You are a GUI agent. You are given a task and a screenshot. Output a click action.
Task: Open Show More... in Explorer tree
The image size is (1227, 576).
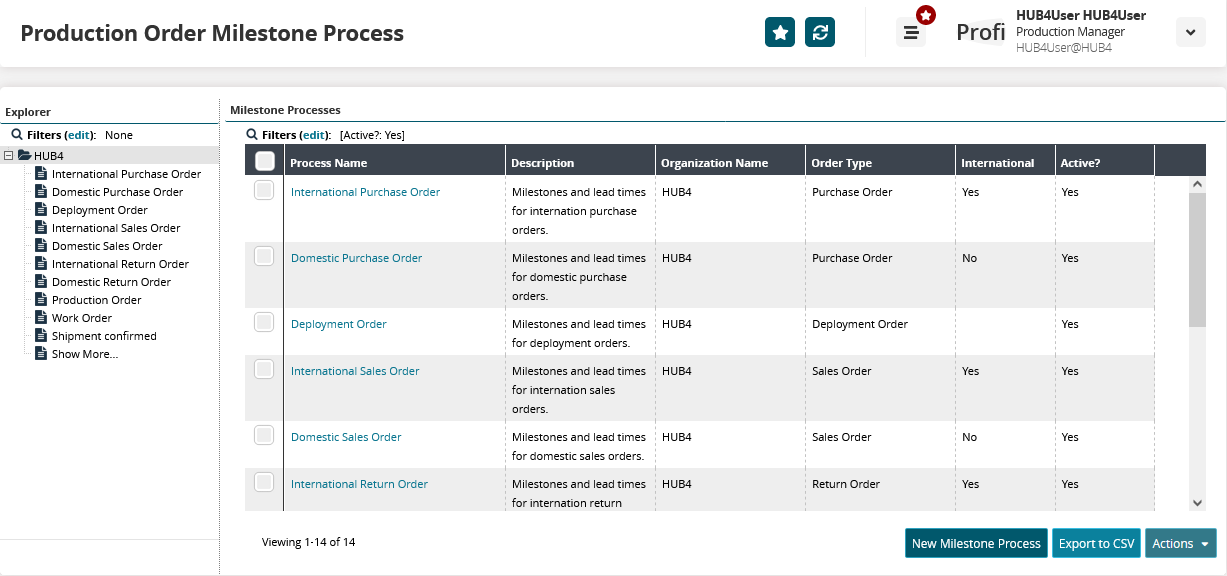click(x=84, y=354)
